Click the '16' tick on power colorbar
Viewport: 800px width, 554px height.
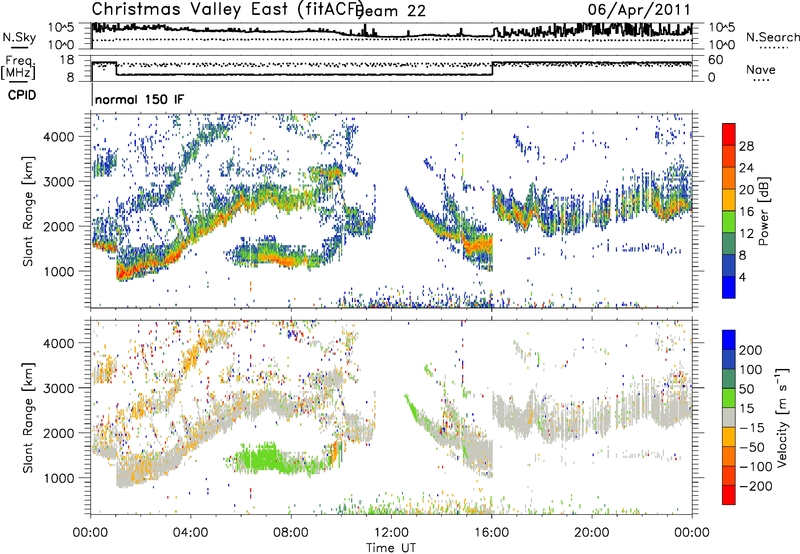pyautogui.click(x=746, y=212)
